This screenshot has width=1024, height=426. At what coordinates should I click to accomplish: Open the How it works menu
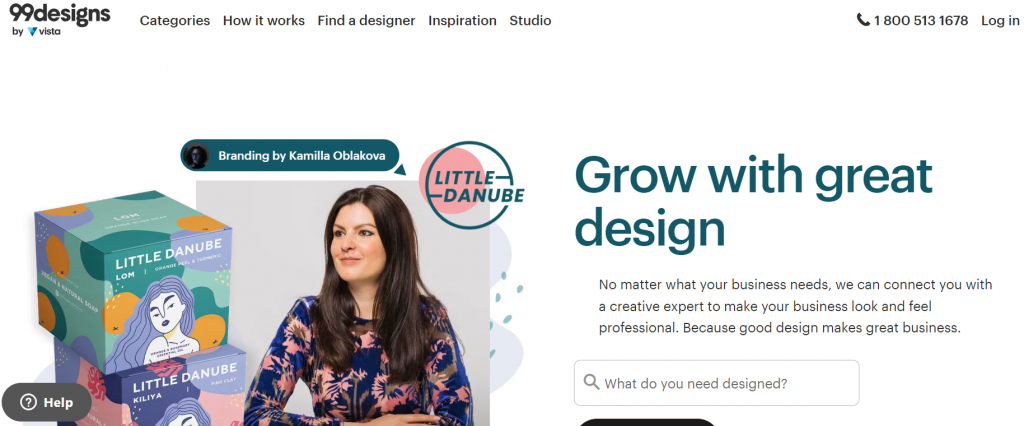(x=264, y=20)
